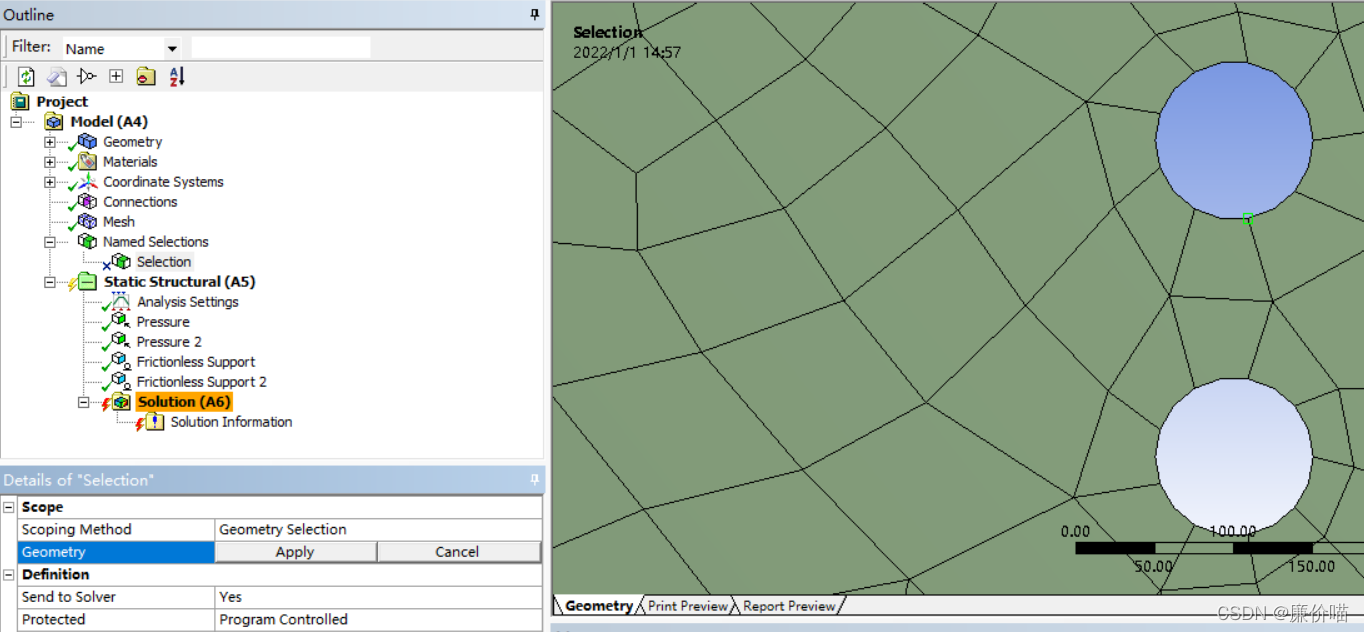Select the Mesh tree item
Screen dimensions: 1364x632
[x=119, y=222]
